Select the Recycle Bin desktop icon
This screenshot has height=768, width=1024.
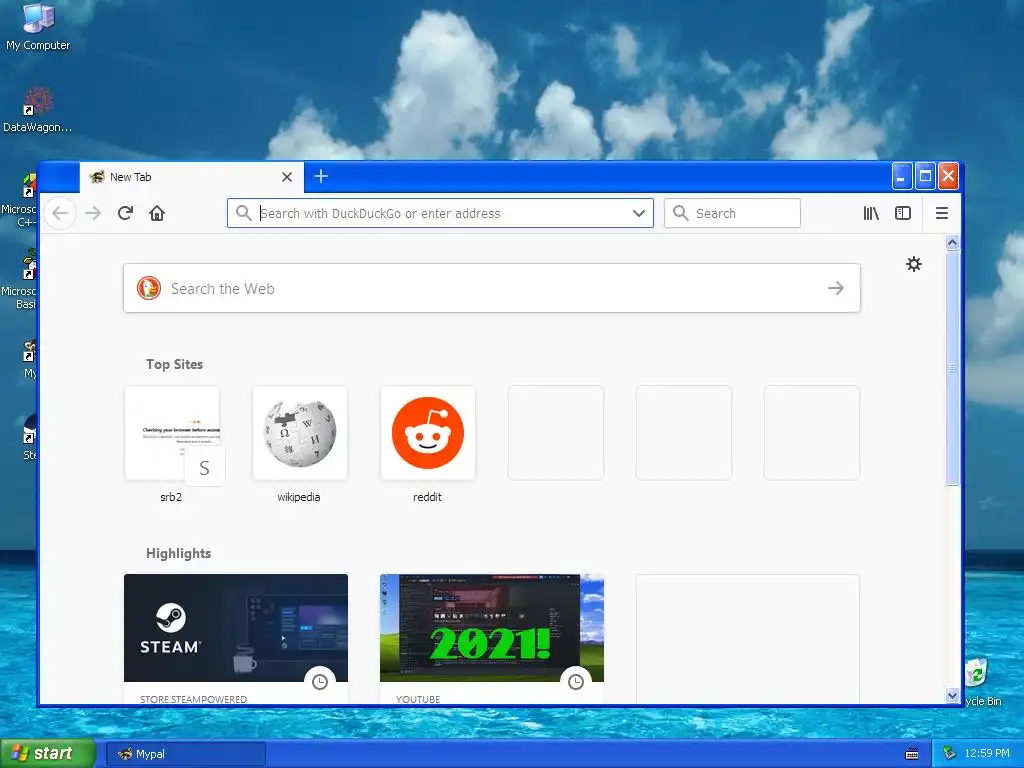(x=982, y=682)
